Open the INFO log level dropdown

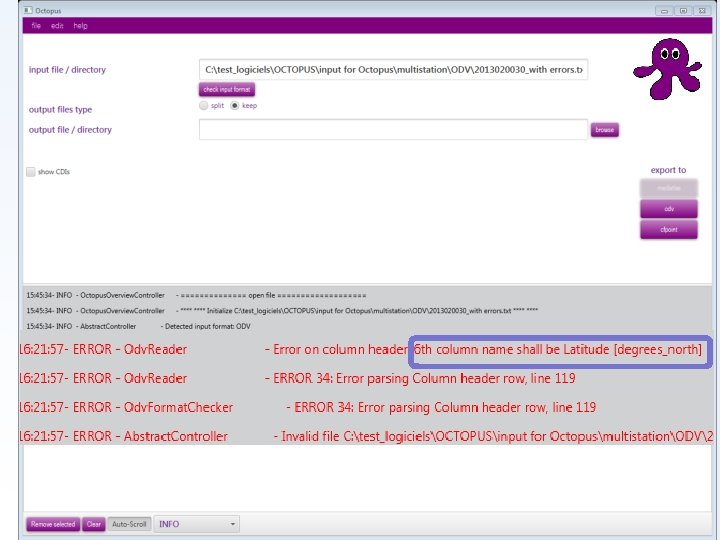197,524
